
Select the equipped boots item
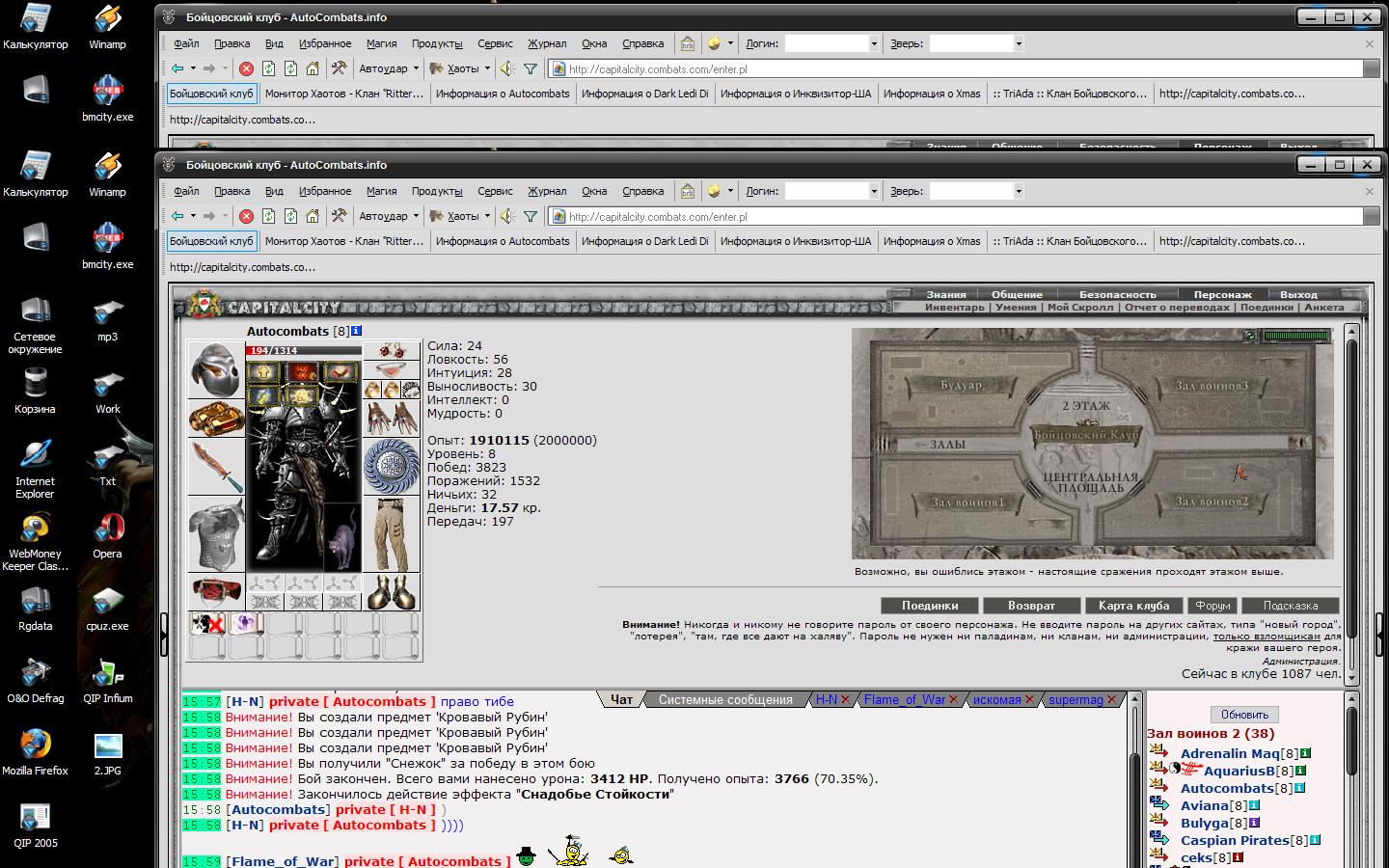pos(392,592)
